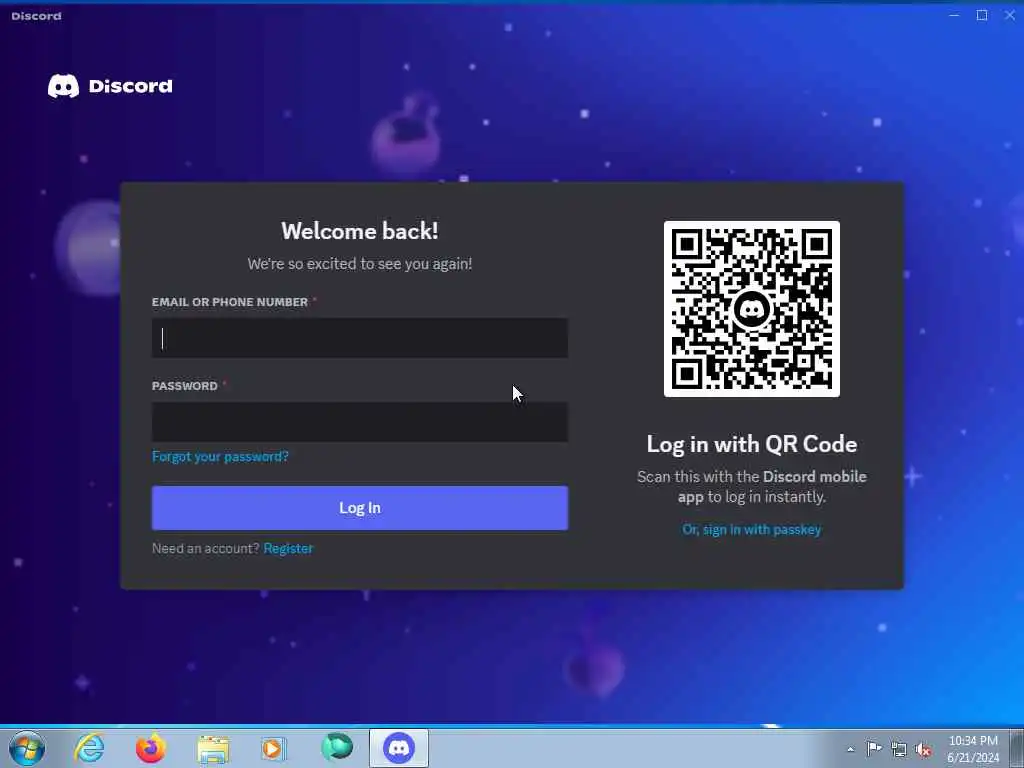Launch Internet Explorer from taskbar

tap(89, 748)
